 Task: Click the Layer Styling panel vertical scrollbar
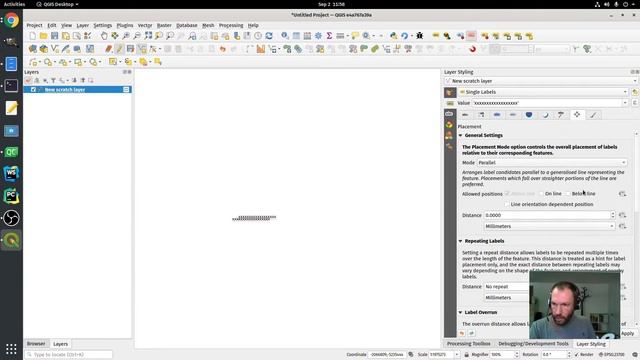637,229
